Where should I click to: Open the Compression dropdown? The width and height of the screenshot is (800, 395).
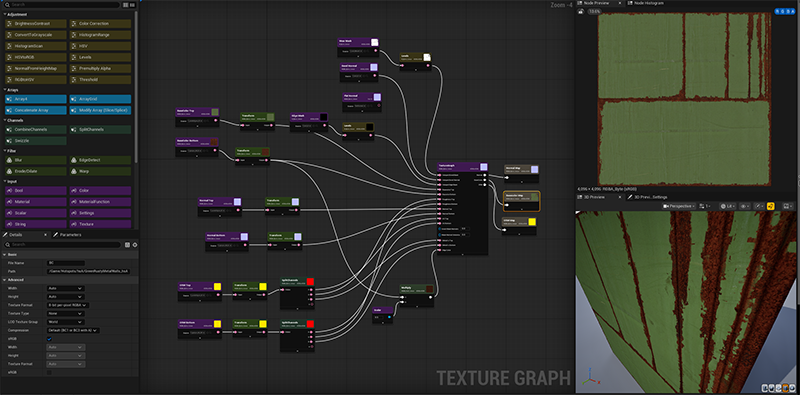click(x=73, y=330)
